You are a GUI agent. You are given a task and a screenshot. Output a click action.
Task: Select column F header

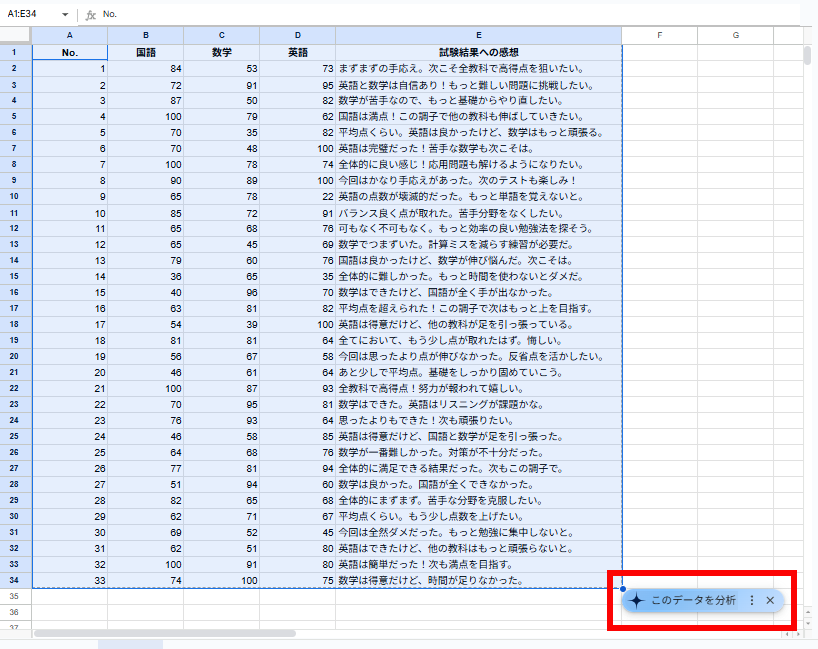659,35
